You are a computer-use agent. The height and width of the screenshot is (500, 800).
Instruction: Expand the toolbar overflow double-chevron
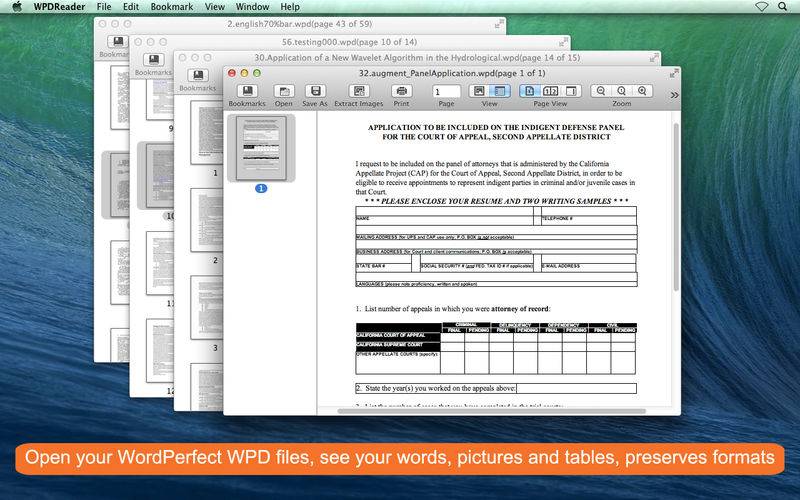[x=674, y=95]
